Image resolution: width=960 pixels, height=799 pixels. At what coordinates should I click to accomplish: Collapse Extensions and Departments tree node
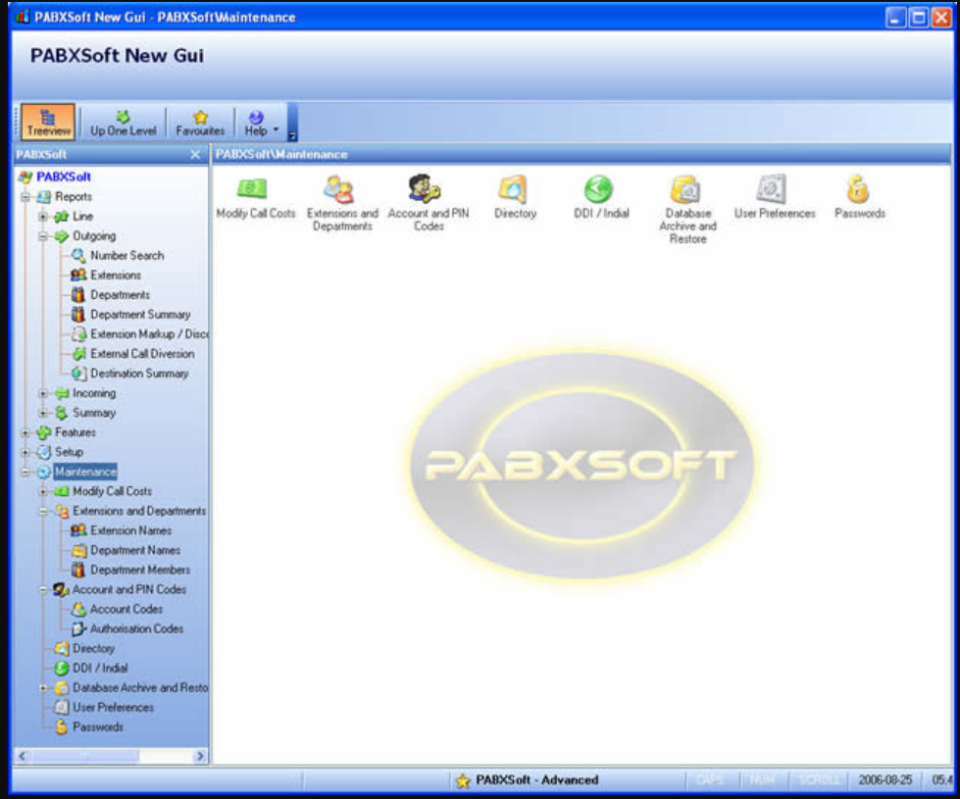(43, 511)
